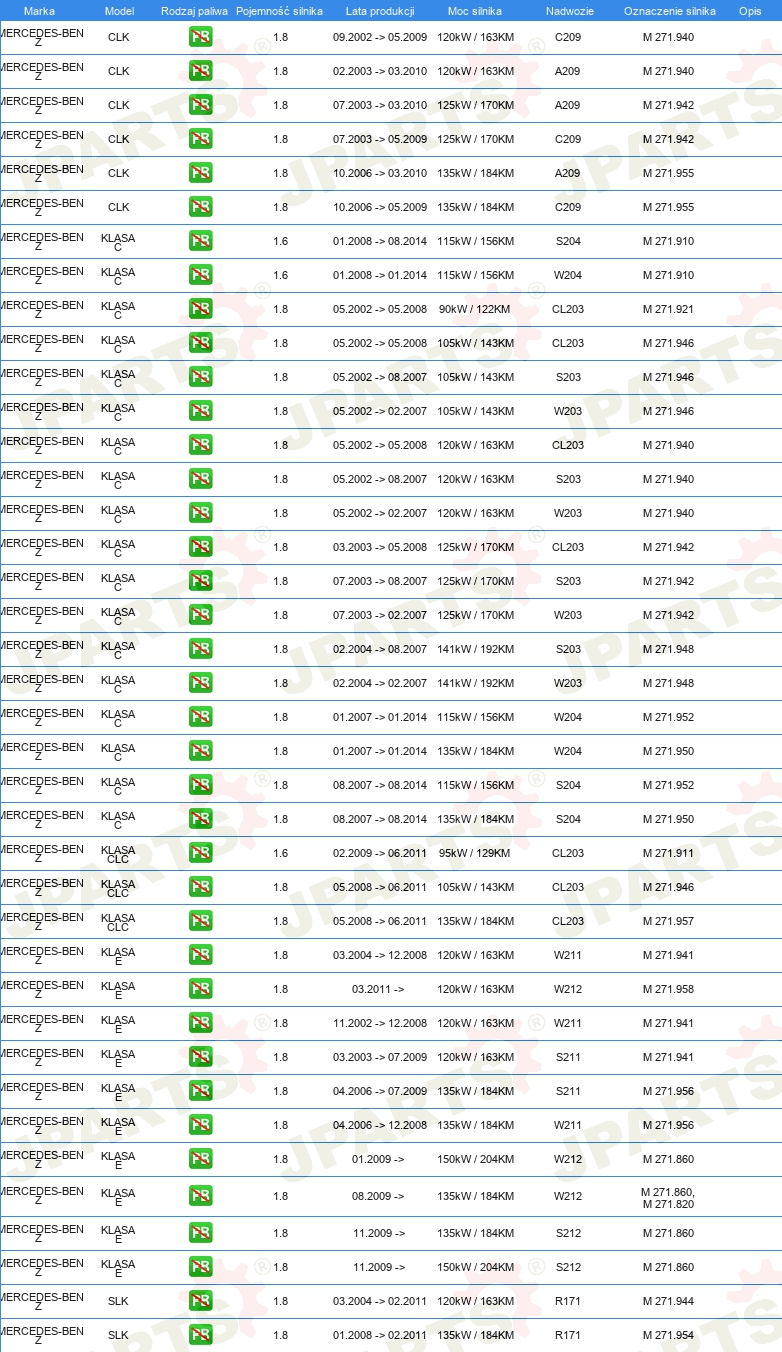This screenshot has height=1352, width=782.
Task: Select the fuel icon for CL203 M 271.940
Action: [200, 445]
